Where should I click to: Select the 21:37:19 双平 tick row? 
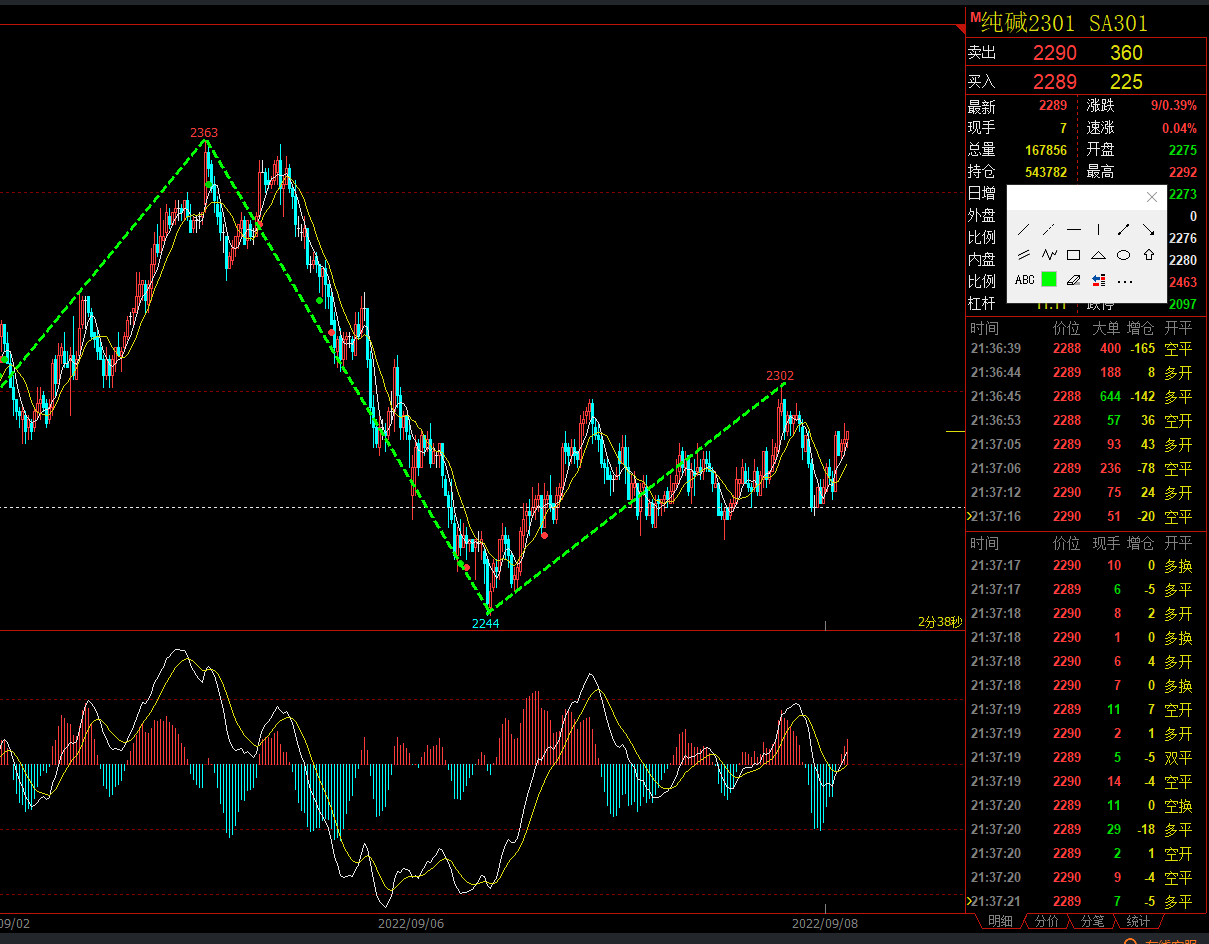click(1086, 758)
